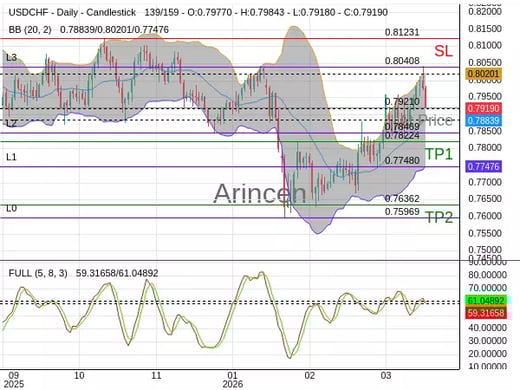Click the L3 pivot label
The height and width of the screenshot is (390, 520).
tap(11, 58)
